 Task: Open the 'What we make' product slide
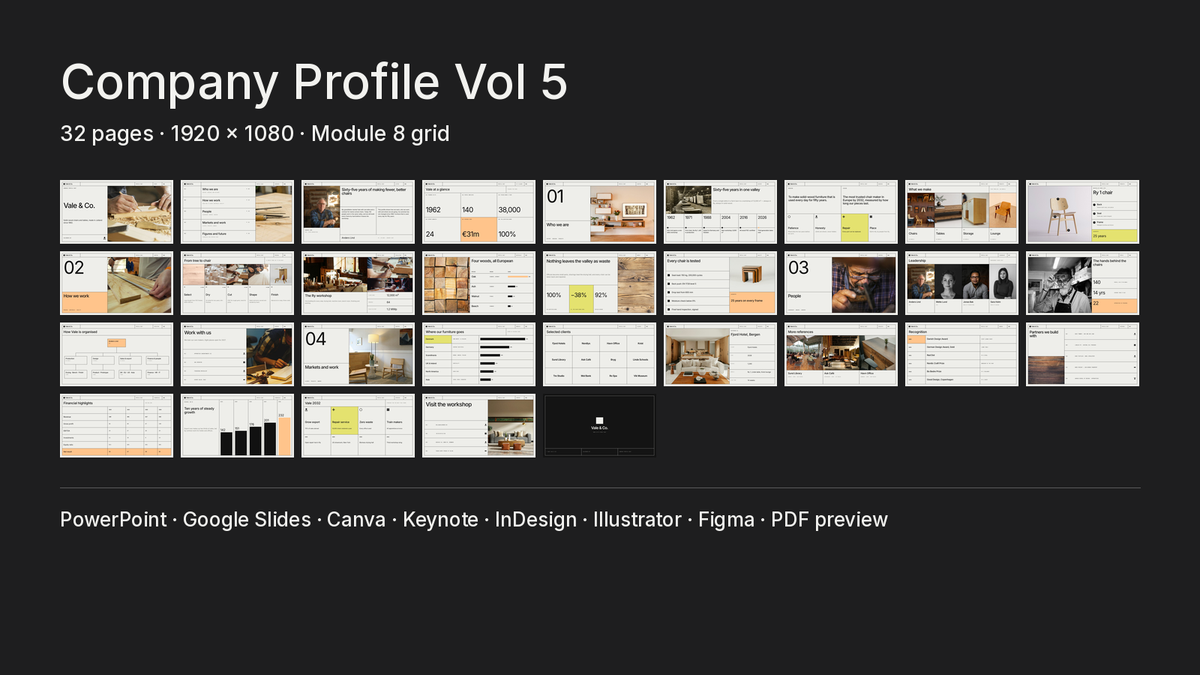[962, 211]
